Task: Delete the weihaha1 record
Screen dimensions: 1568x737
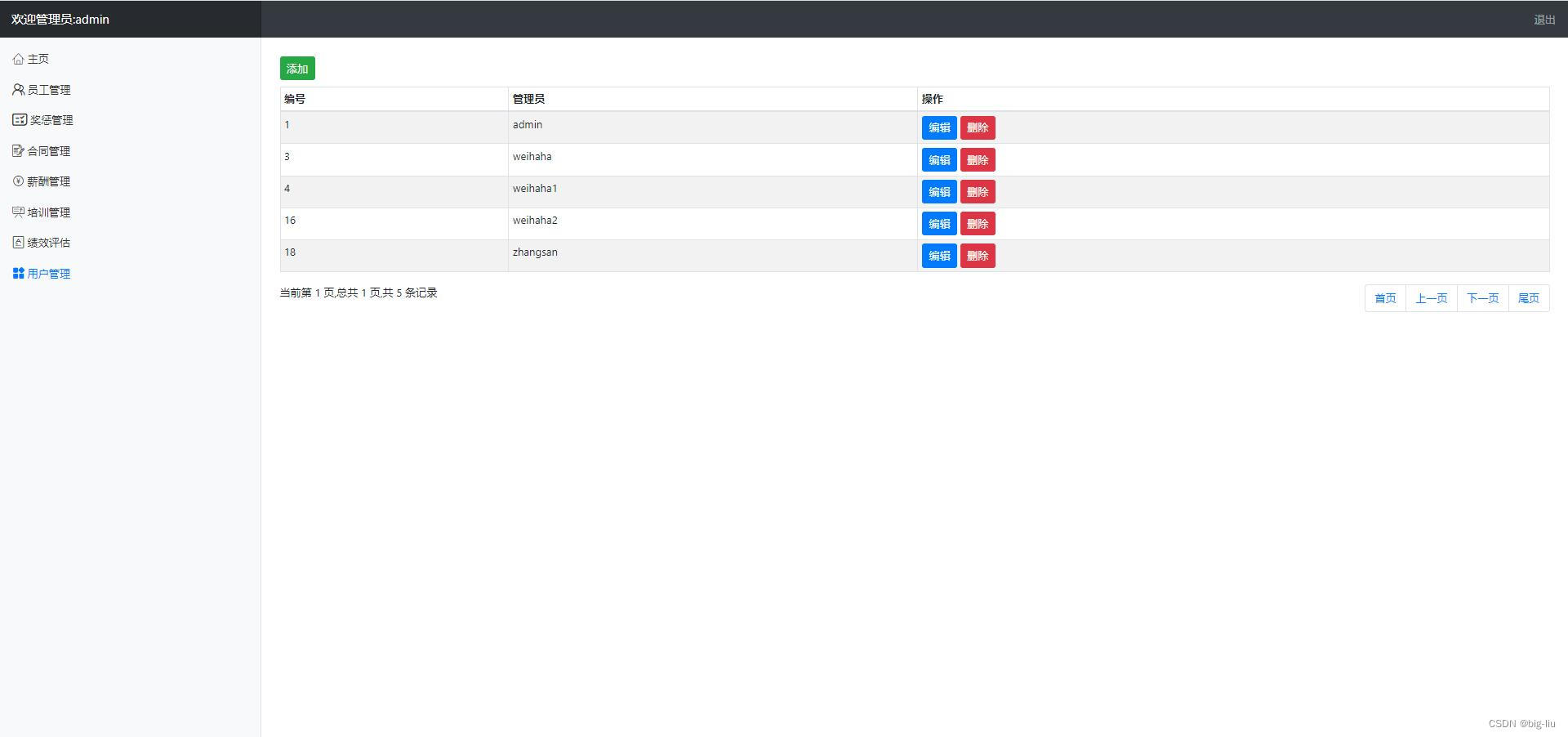Action: coord(978,192)
